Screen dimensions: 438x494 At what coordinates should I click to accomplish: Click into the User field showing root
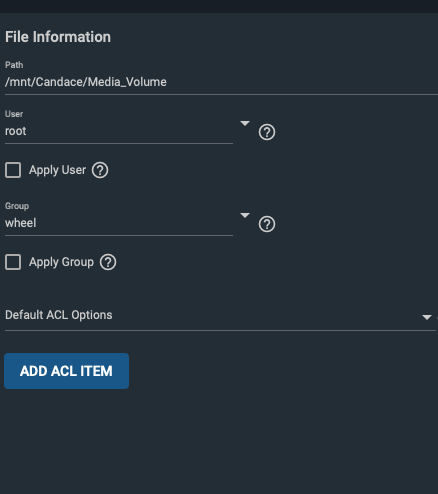[x=119, y=131]
